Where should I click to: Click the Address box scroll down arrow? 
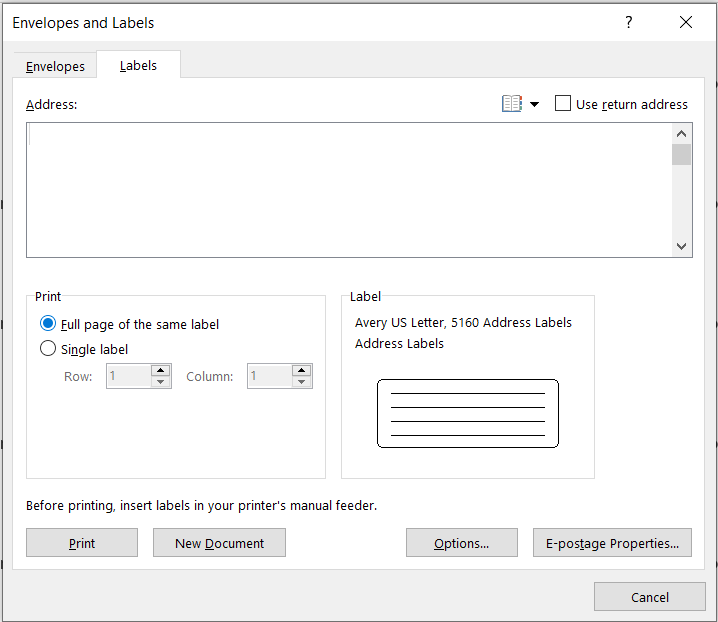click(x=681, y=246)
